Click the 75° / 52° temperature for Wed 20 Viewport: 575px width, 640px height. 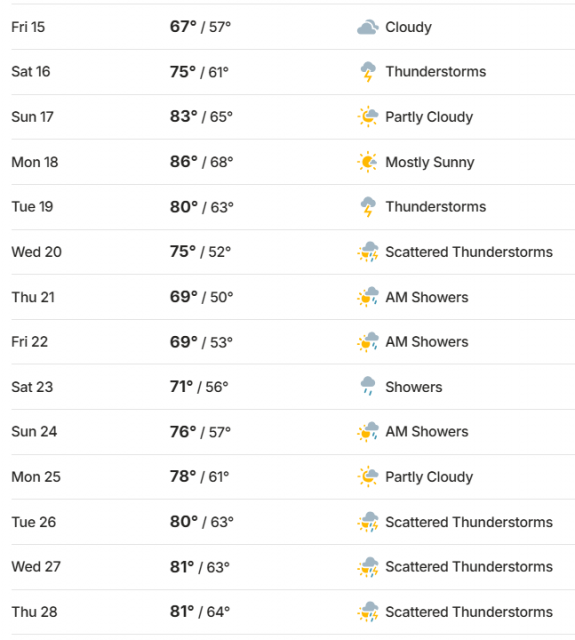tap(200, 252)
